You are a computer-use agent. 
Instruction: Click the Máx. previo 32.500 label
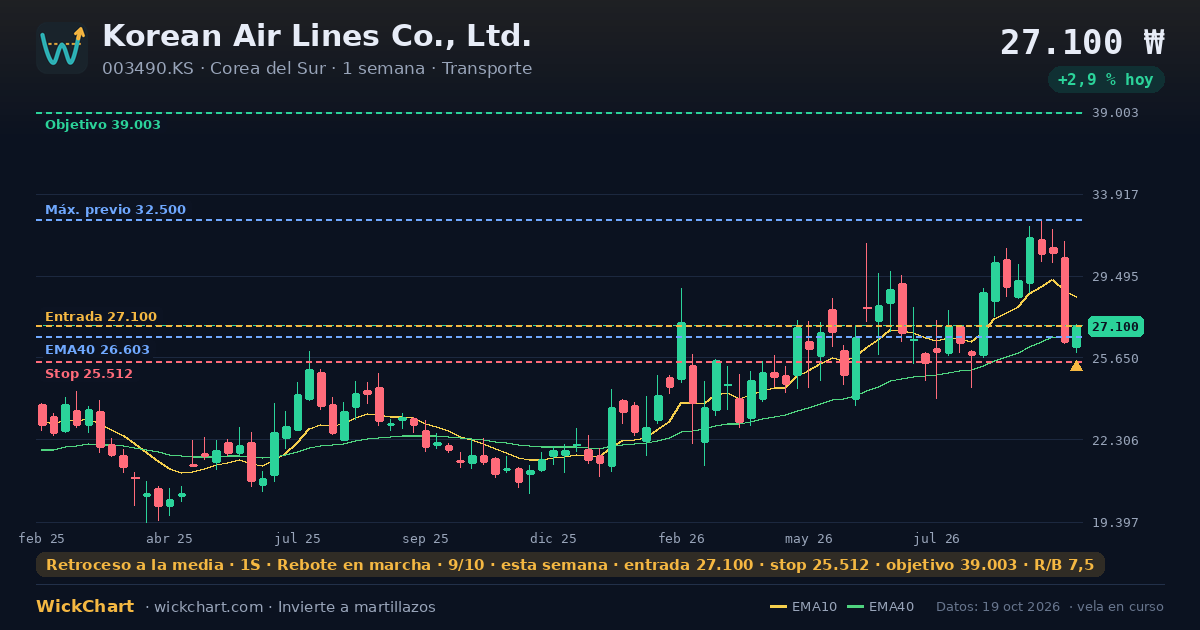pos(115,210)
